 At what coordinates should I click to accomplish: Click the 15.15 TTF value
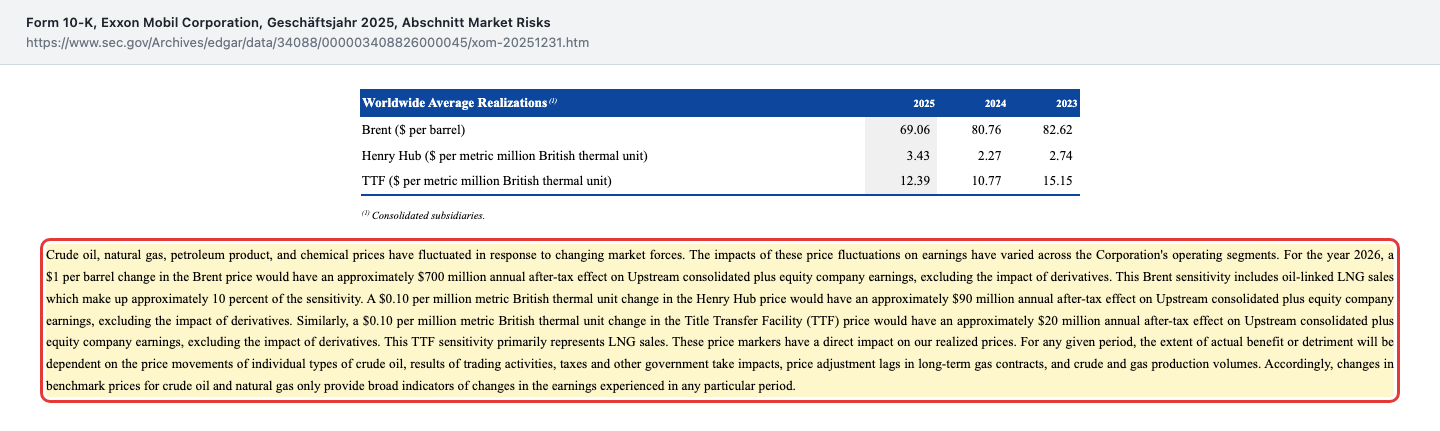pos(1057,180)
